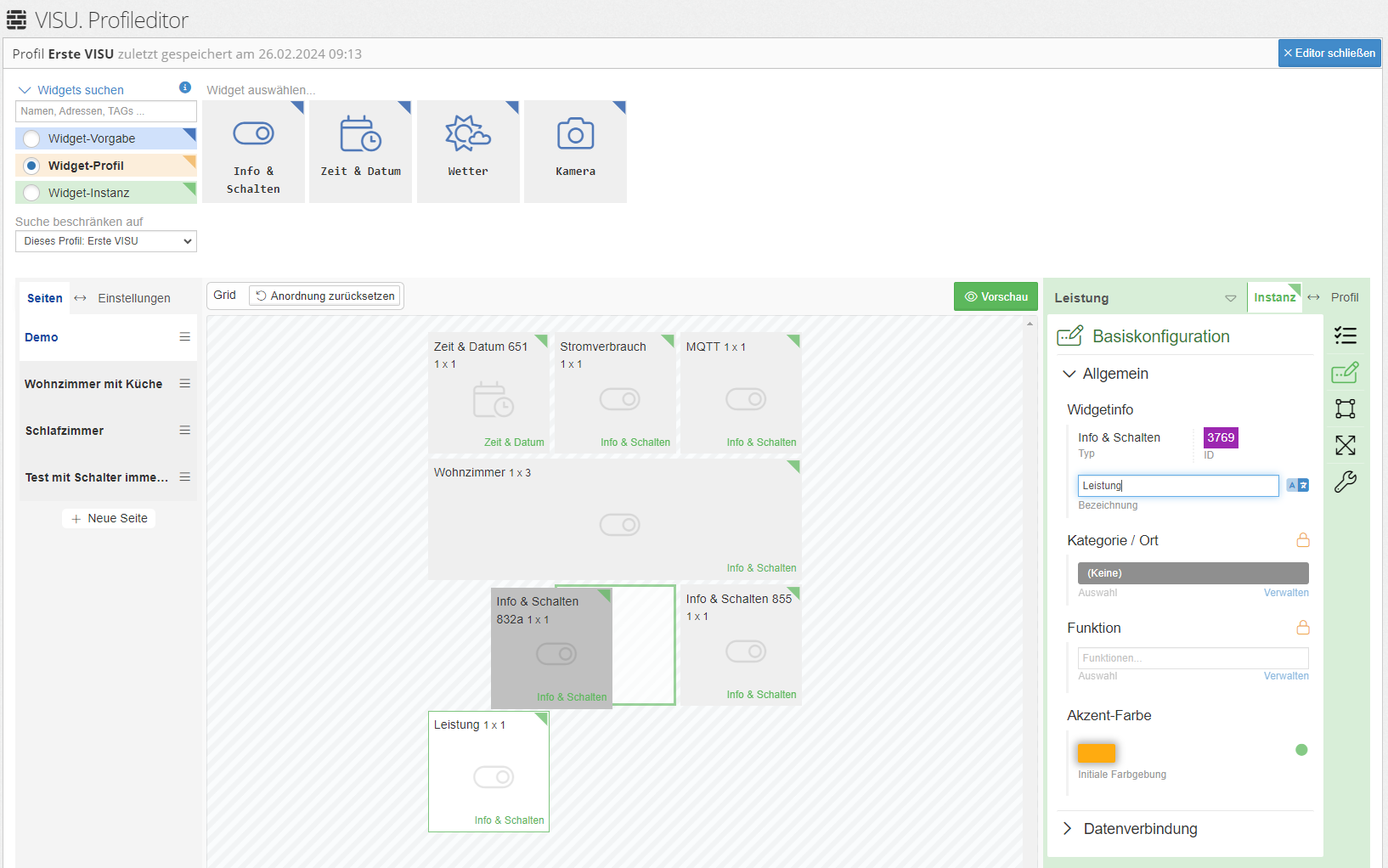The height and width of the screenshot is (868, 1388).
Task: Open the expand arrows sizing icon
Action: point(1346,445)
